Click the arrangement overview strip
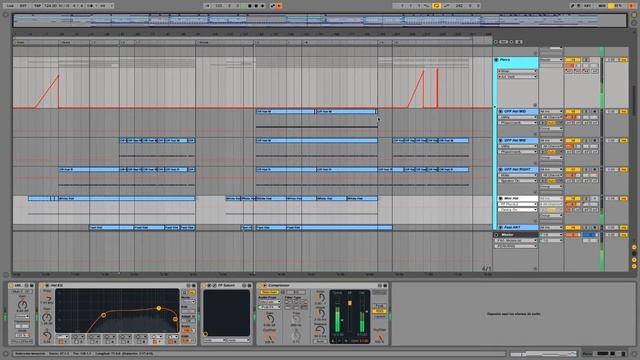Viewport: 640px width, 360px height. [x=319, y=20]
